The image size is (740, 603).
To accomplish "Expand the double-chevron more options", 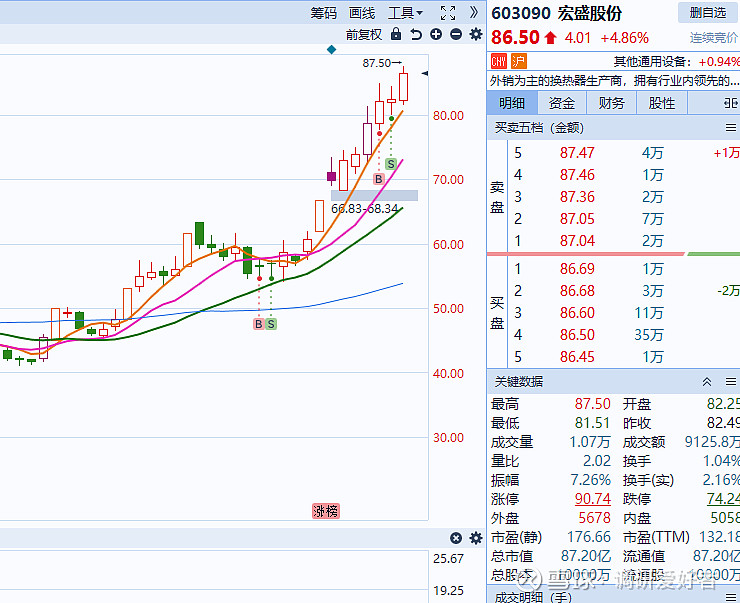I will point(473,13).
